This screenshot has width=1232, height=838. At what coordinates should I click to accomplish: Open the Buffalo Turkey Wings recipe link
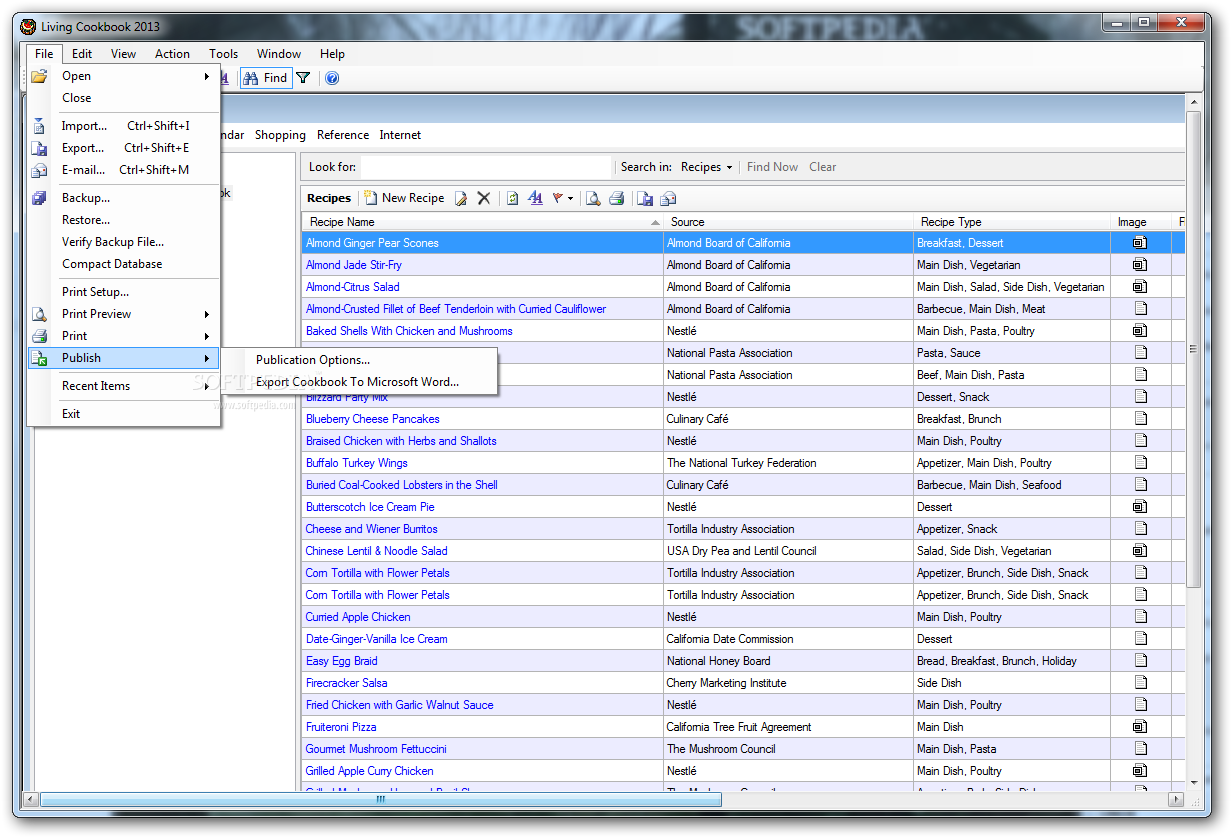pyautogui.click(x=357, y=463)
